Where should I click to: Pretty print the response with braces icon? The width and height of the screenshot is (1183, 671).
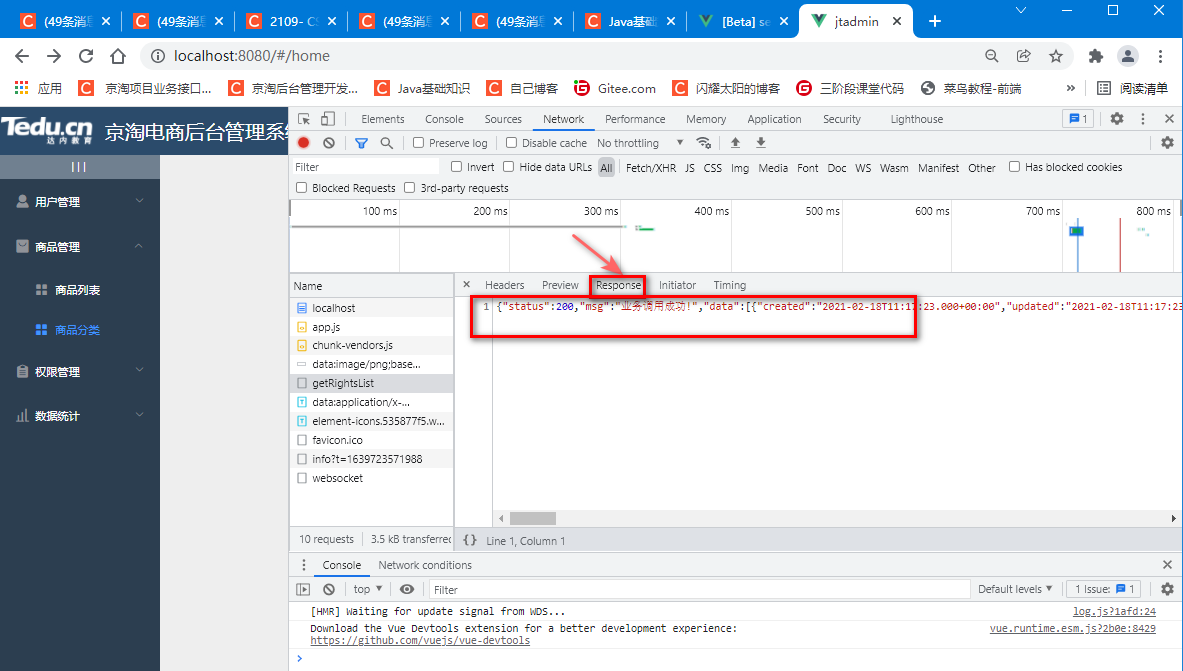(469, 540)
